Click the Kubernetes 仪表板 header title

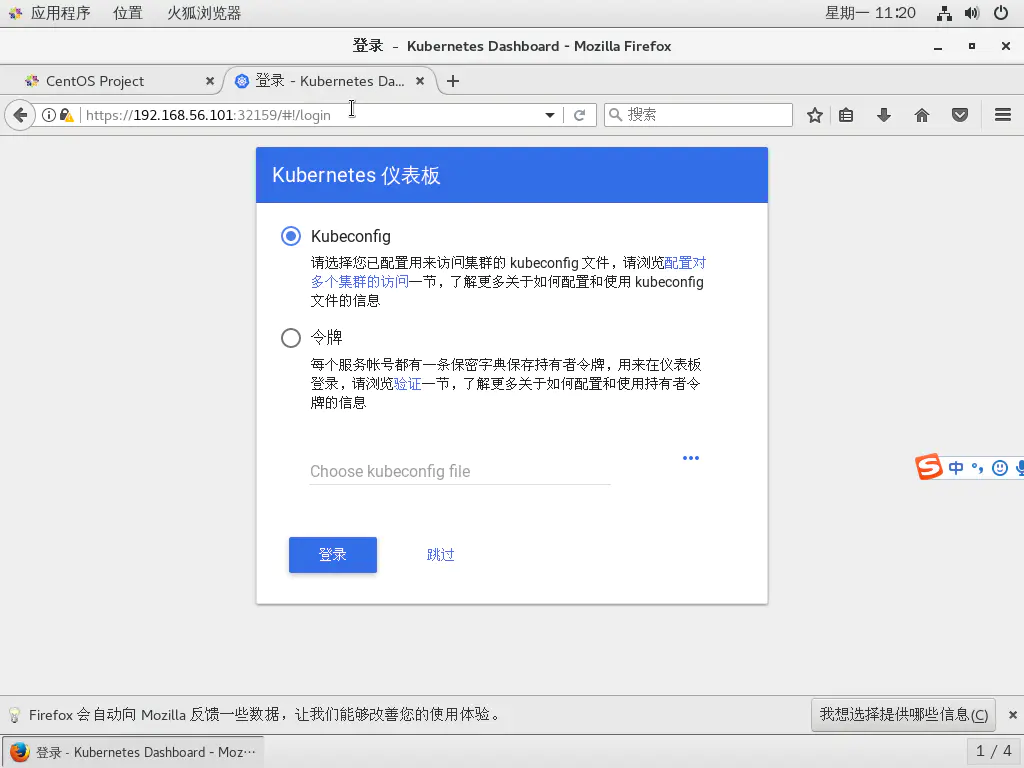pyautogui.click(x=356, y=175)
